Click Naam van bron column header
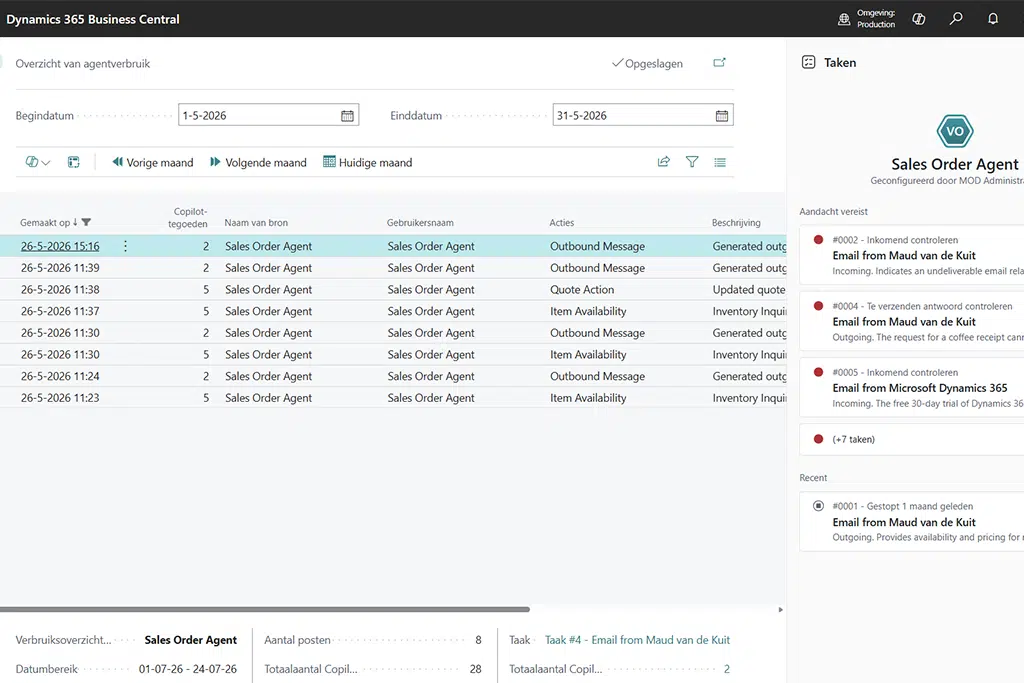 point(256,223)
